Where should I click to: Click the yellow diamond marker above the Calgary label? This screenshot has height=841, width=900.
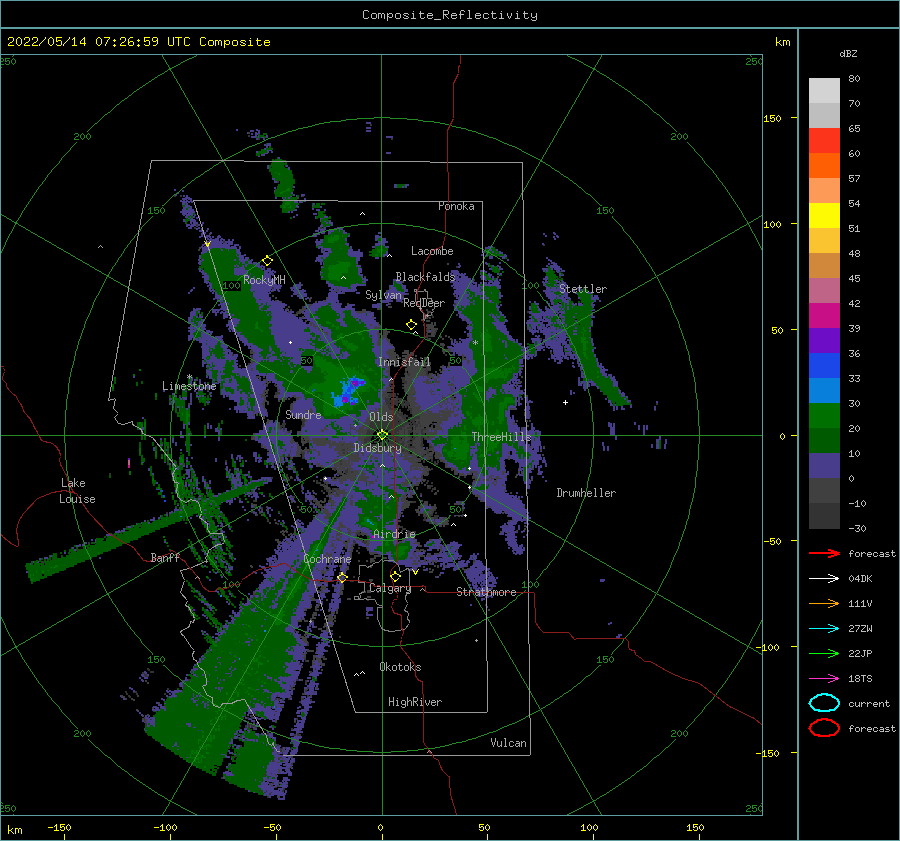[x=395, y=576]
